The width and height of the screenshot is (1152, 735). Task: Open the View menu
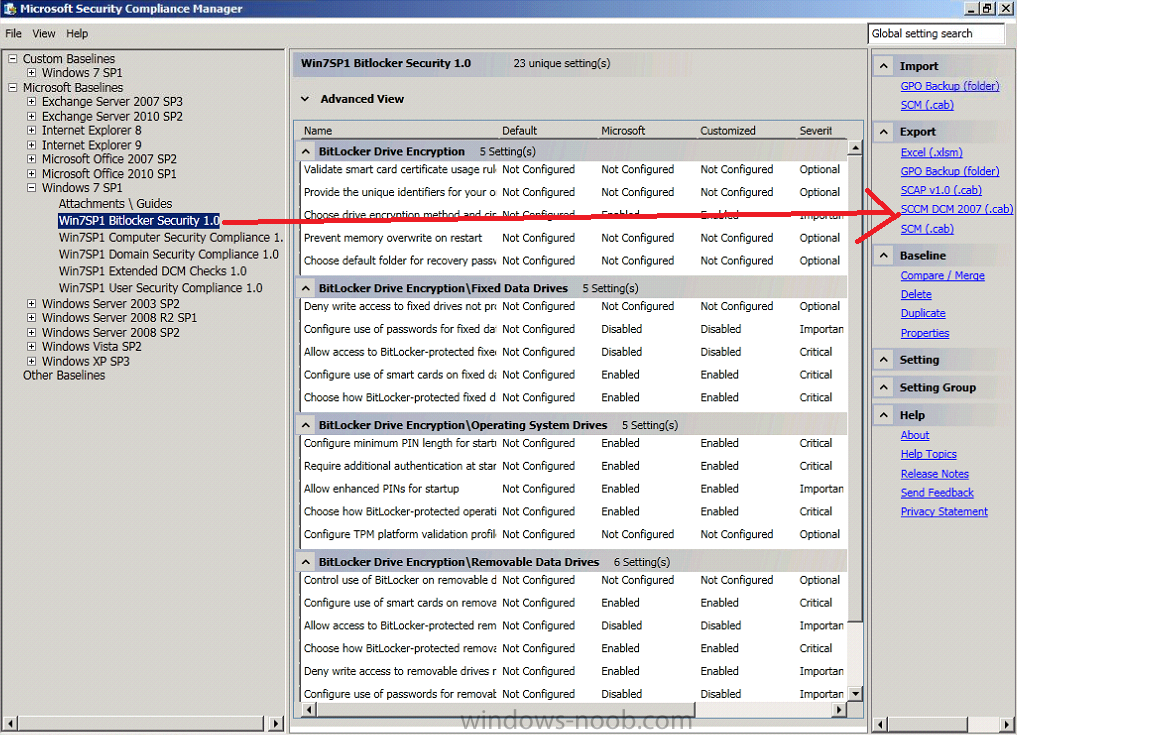43,34
